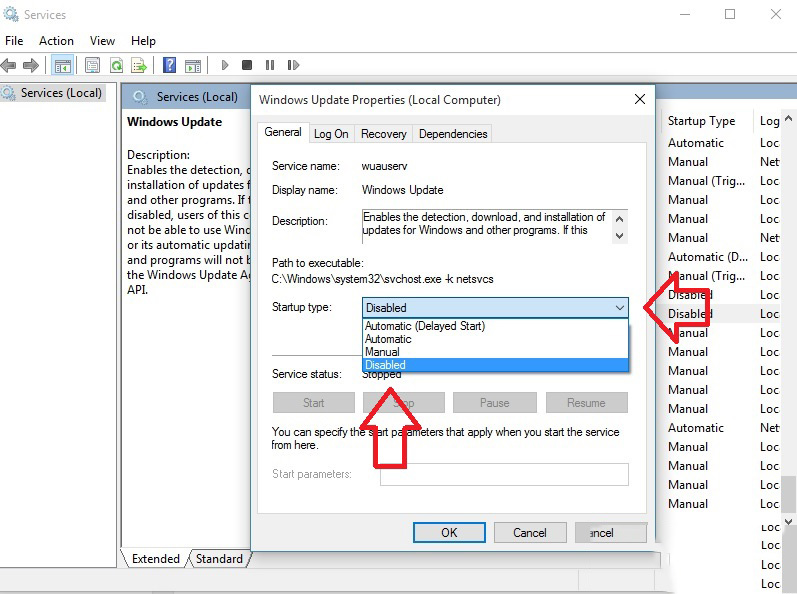Click the Pause Service toolbar icon

pyautogui.click(x=270, y=65)
